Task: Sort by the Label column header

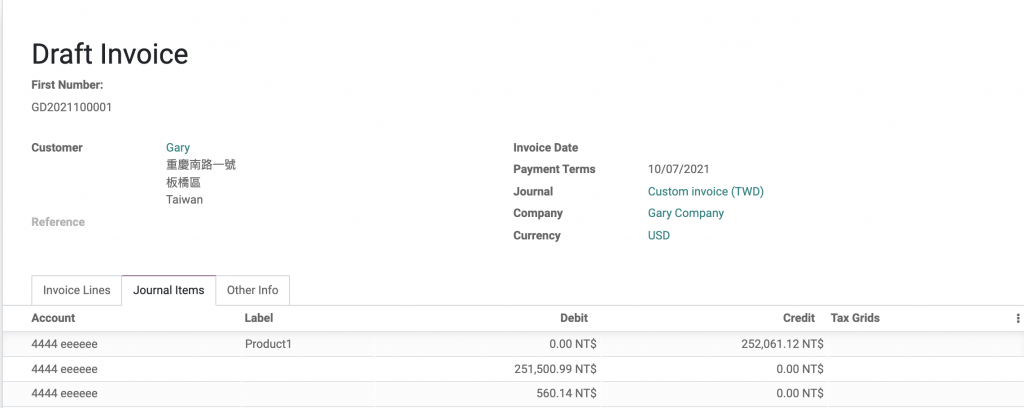Action: pos(259,318)
